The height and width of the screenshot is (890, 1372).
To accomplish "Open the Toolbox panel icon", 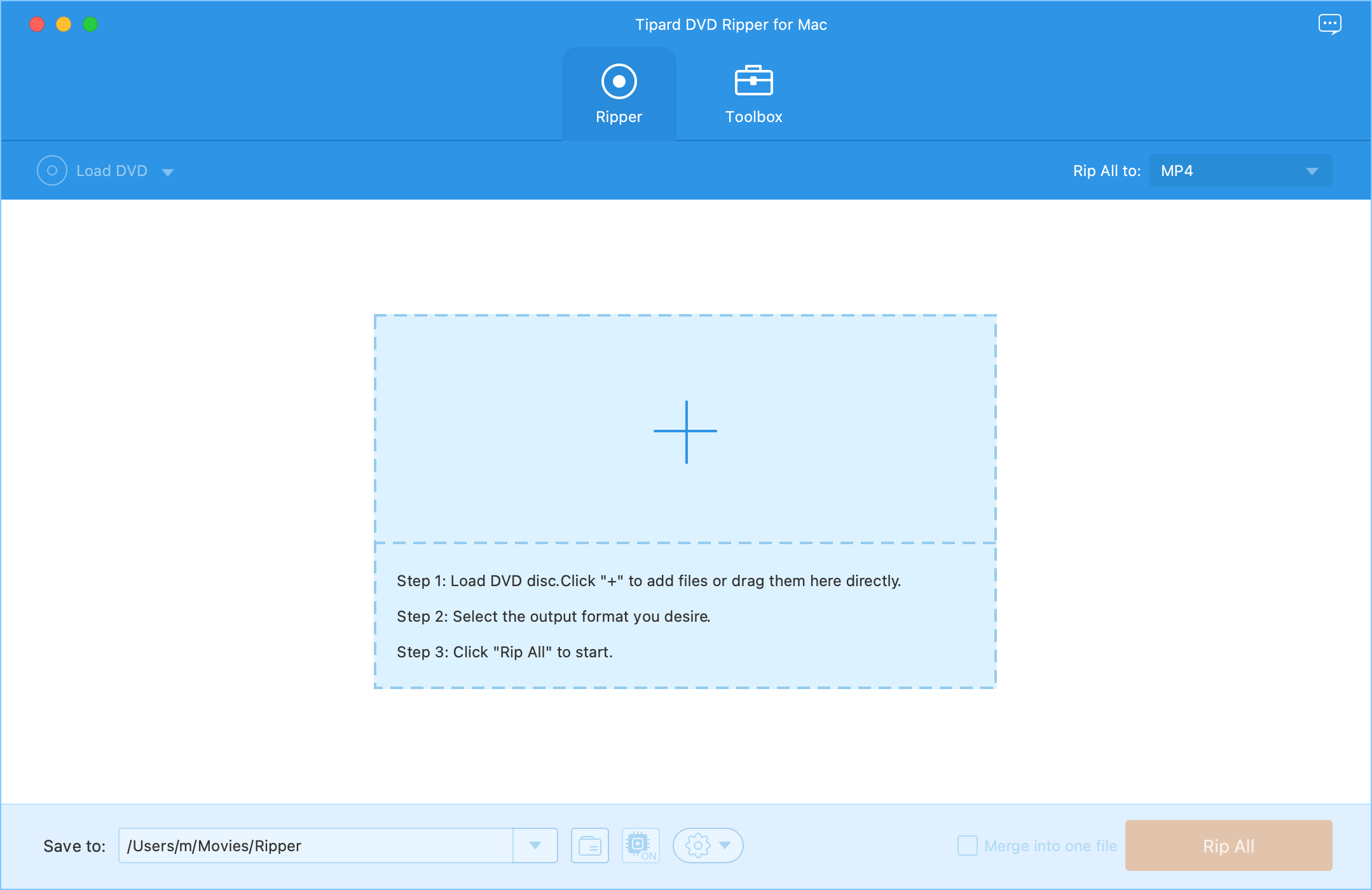I will (753, 81).
